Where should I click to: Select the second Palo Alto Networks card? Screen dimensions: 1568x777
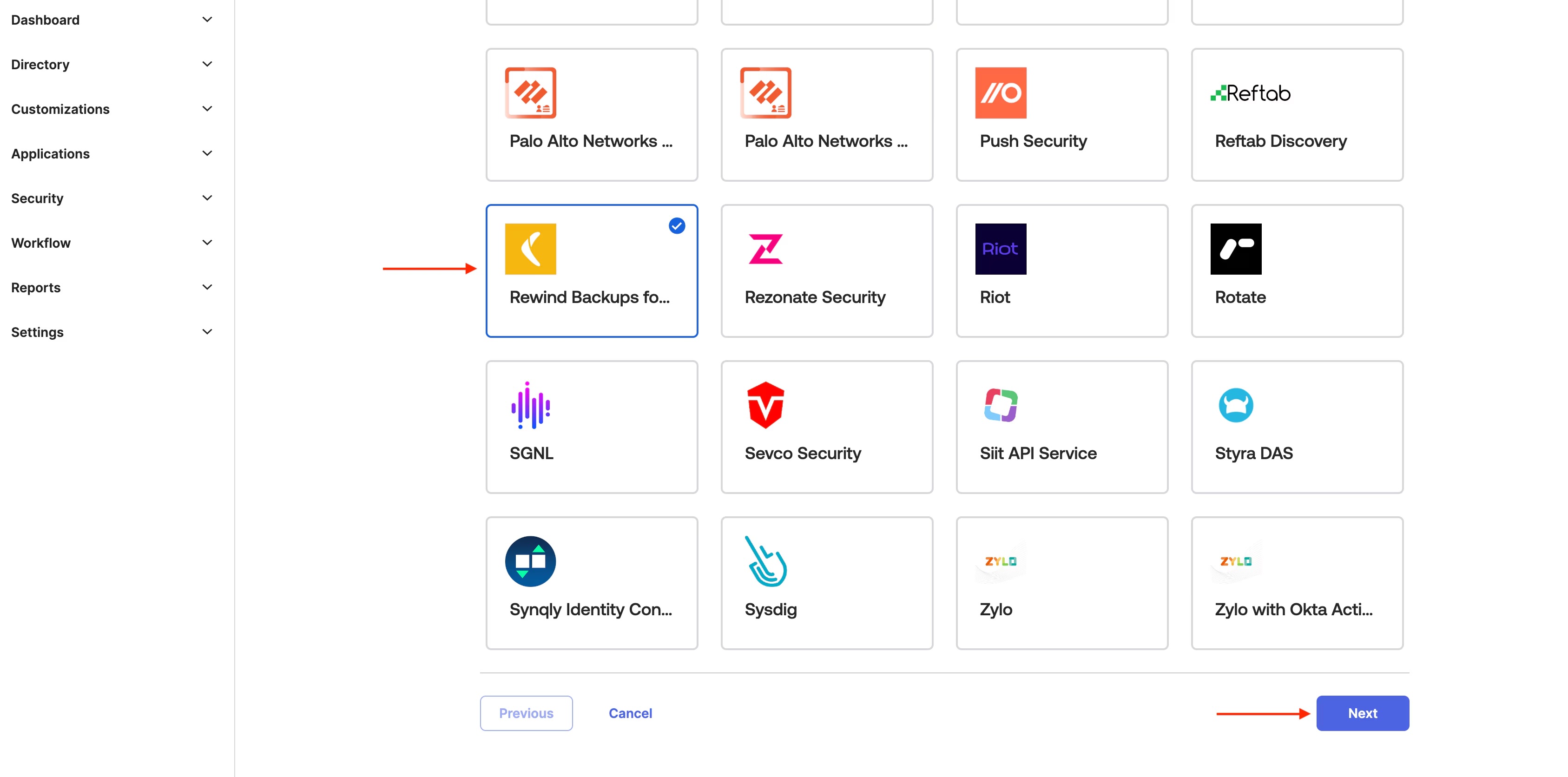pos(827,115)
